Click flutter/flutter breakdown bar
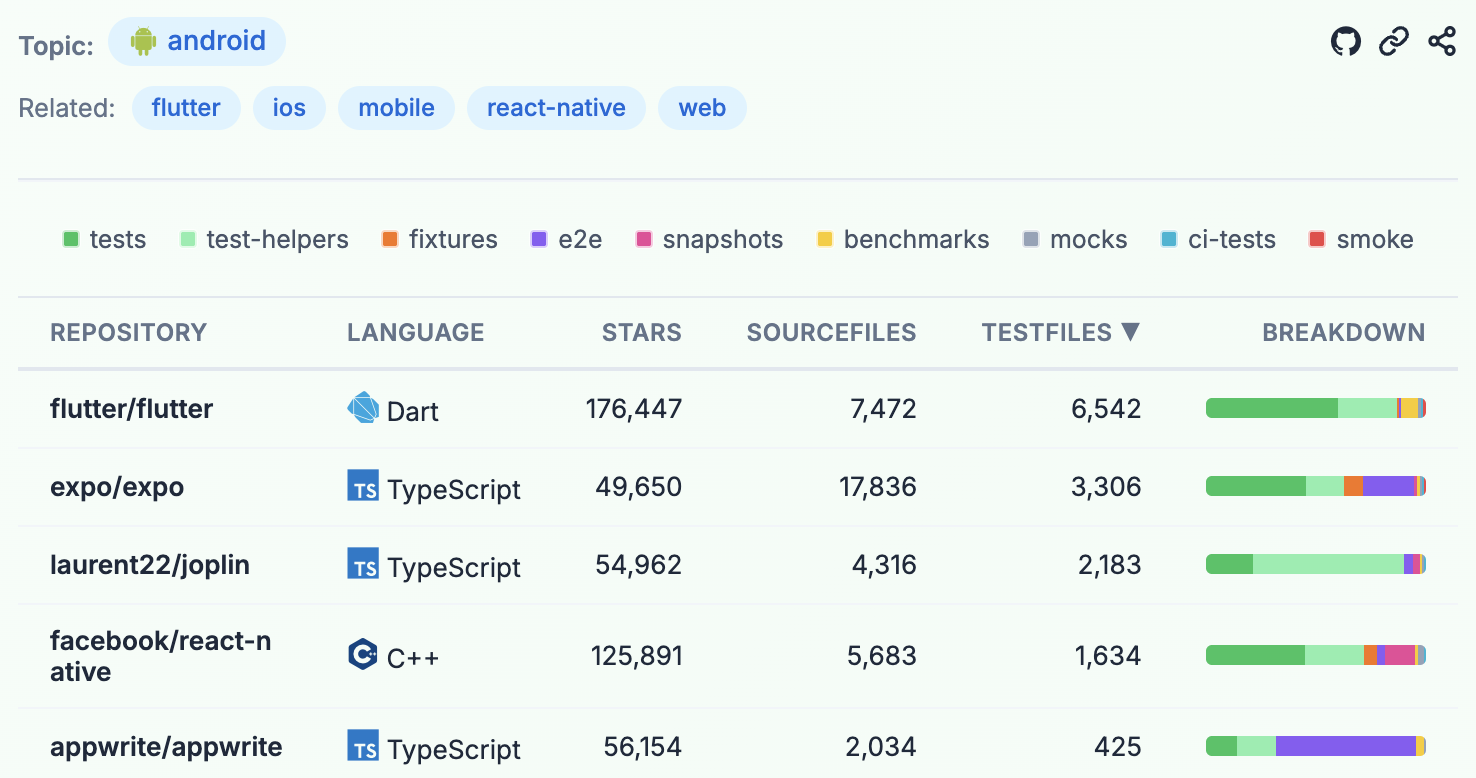This screenshot has width=1476, height=778. 1316,408
